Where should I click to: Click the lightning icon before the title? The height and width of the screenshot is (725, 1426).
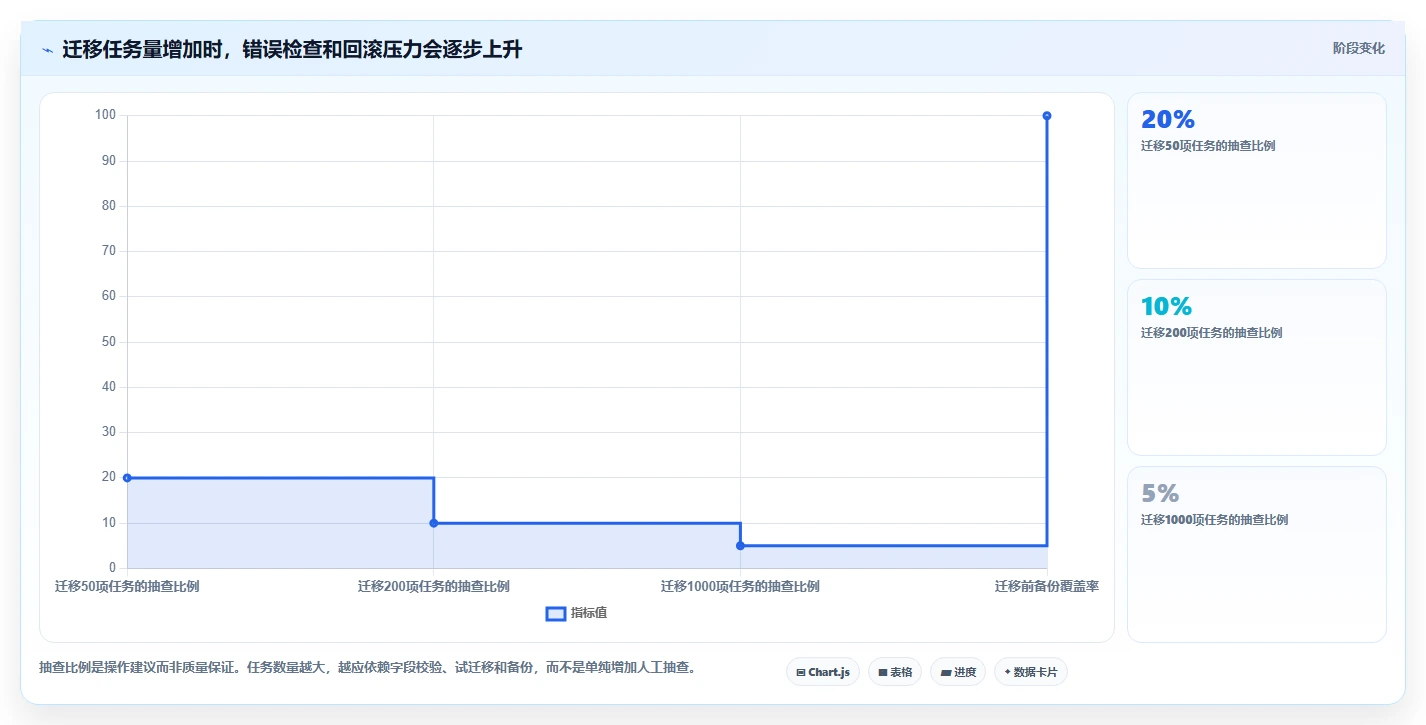[x=47, y=50]
